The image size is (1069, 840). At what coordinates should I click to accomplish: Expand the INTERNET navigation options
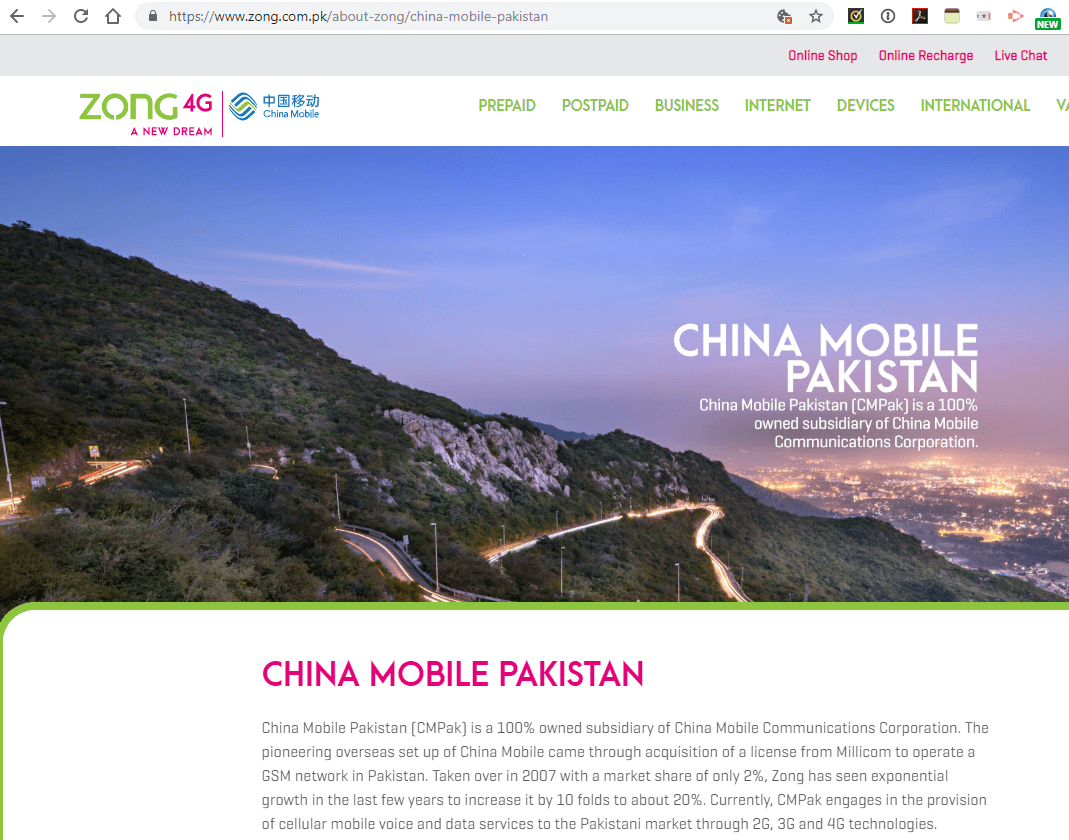[x=777, y=105]
